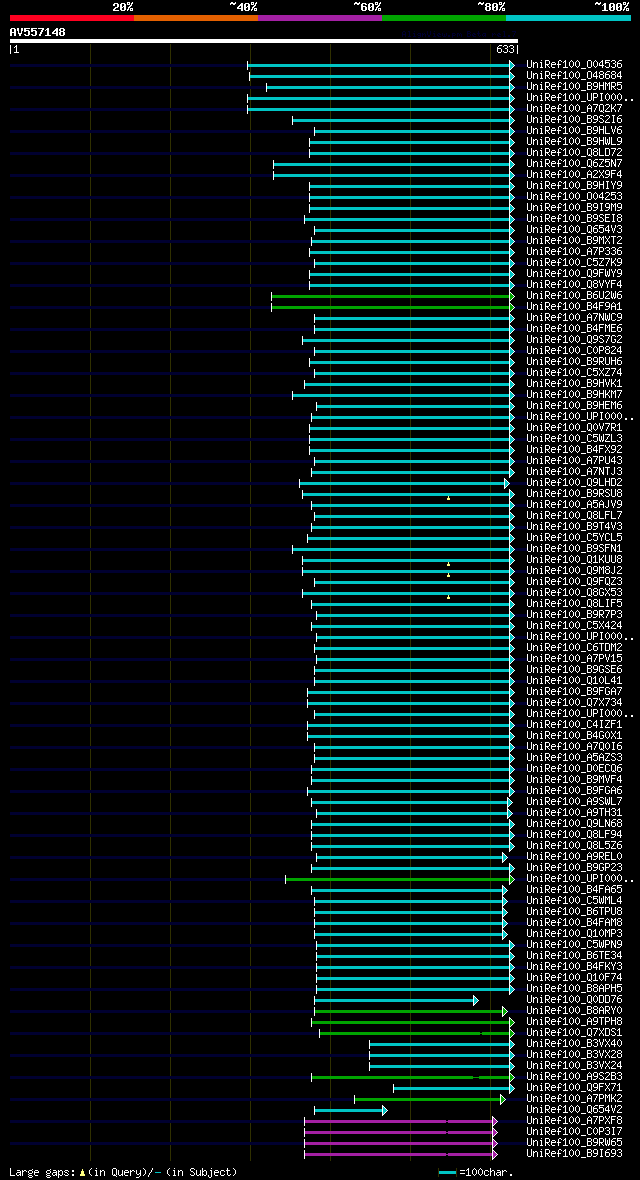640x1180 pixels.
Task: Open hit UniRef100_B9S2I6
Action: point(574,120)
